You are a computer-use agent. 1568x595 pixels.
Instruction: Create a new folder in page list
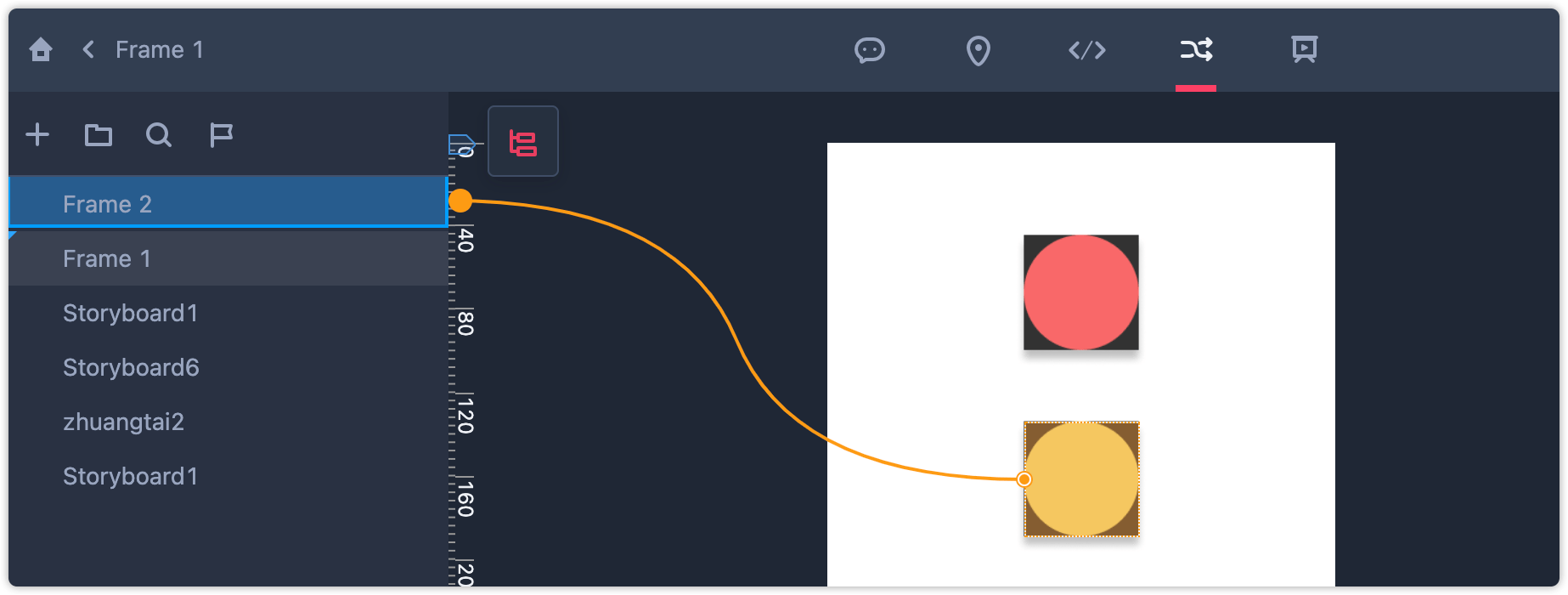coord(99,134)
